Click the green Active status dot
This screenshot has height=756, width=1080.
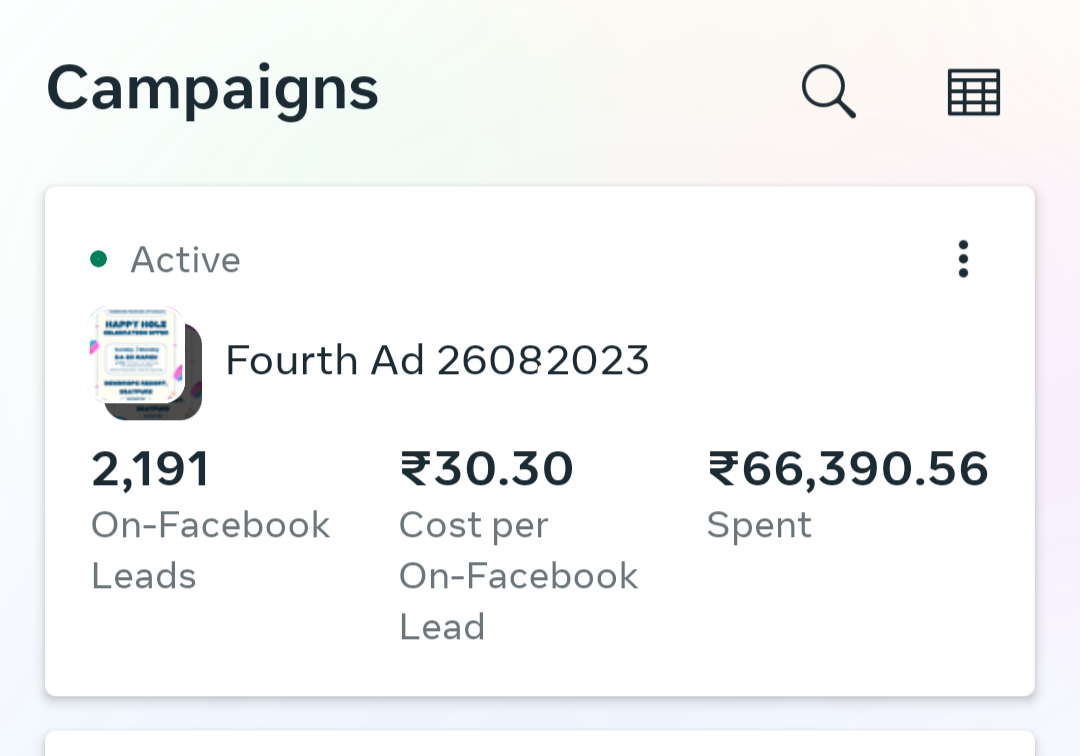(x=98, y=259)
